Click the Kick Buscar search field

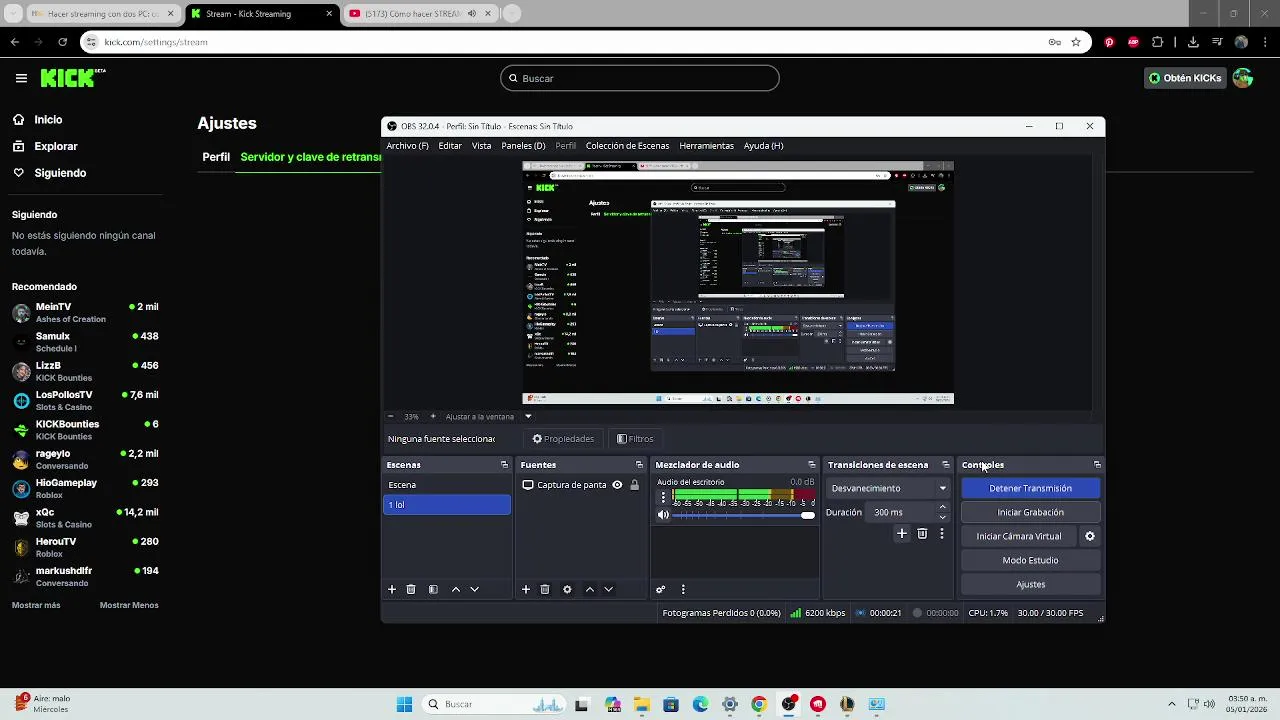(x=640, y=78)
